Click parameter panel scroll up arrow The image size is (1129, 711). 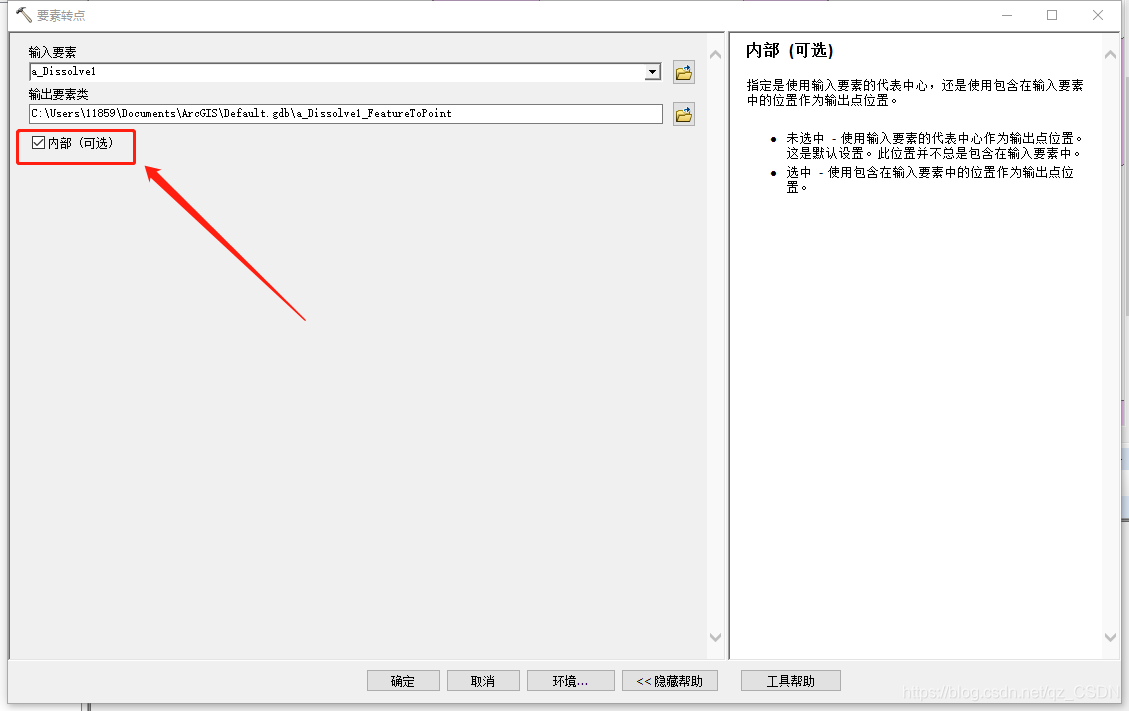click(715, 55)
